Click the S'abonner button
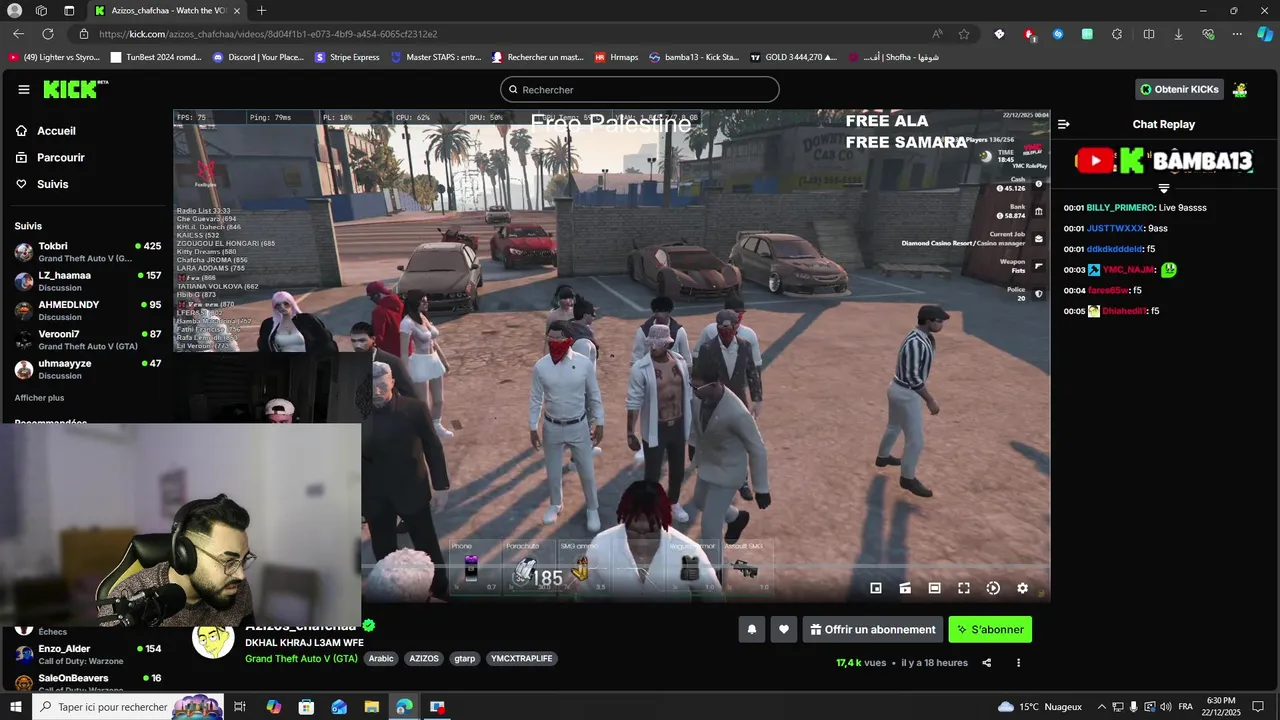 pos(990,630)
